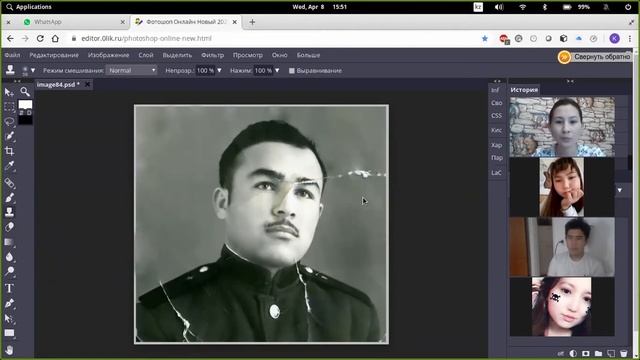Select the Gradient tool
Viewport: 640px width, 360px height.
click(x=9, y=242)
